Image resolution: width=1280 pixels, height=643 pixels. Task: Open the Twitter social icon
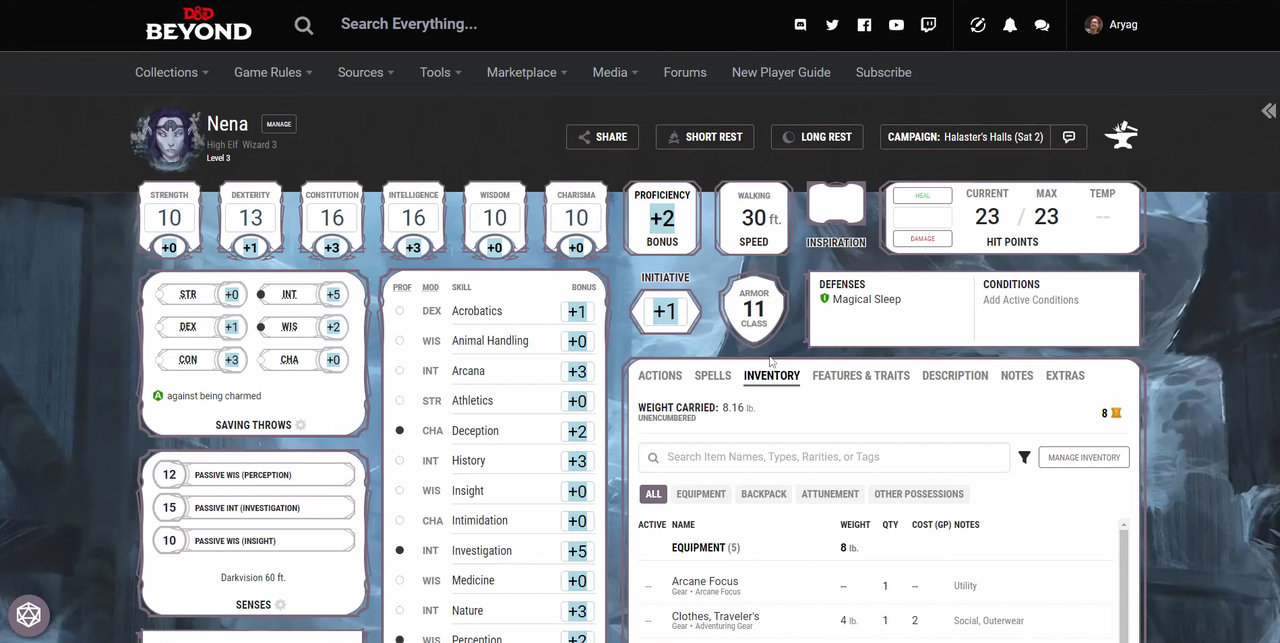(x=832, y=25)
